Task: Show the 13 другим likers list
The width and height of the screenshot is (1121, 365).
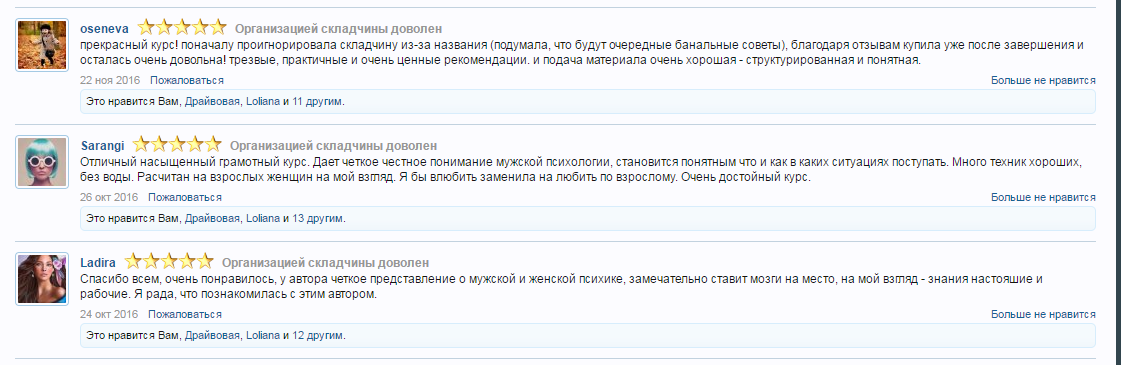Action: tap(317, 219)
